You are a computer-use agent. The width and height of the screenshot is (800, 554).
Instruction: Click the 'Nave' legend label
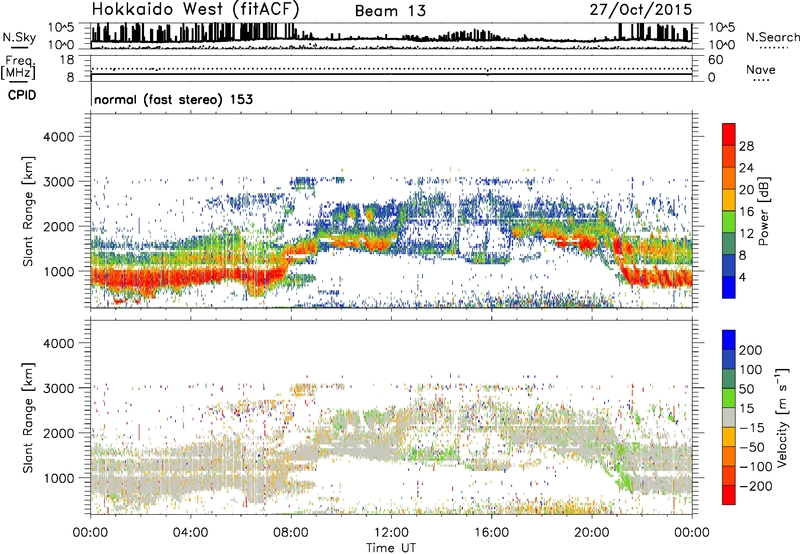click(761, 70)
